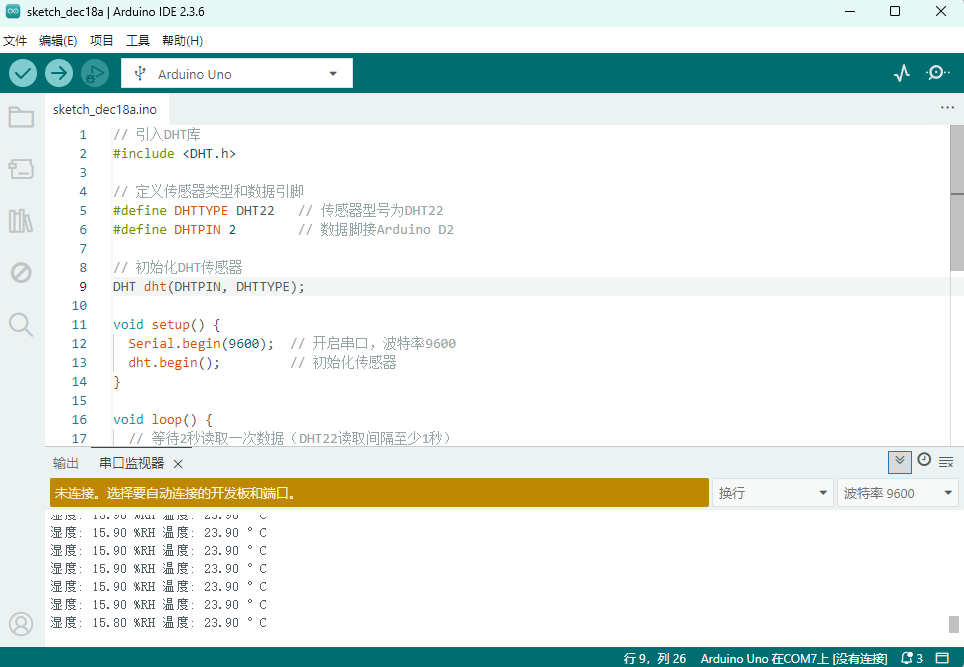Open the 工具 menu

click(x=138, y=41)
